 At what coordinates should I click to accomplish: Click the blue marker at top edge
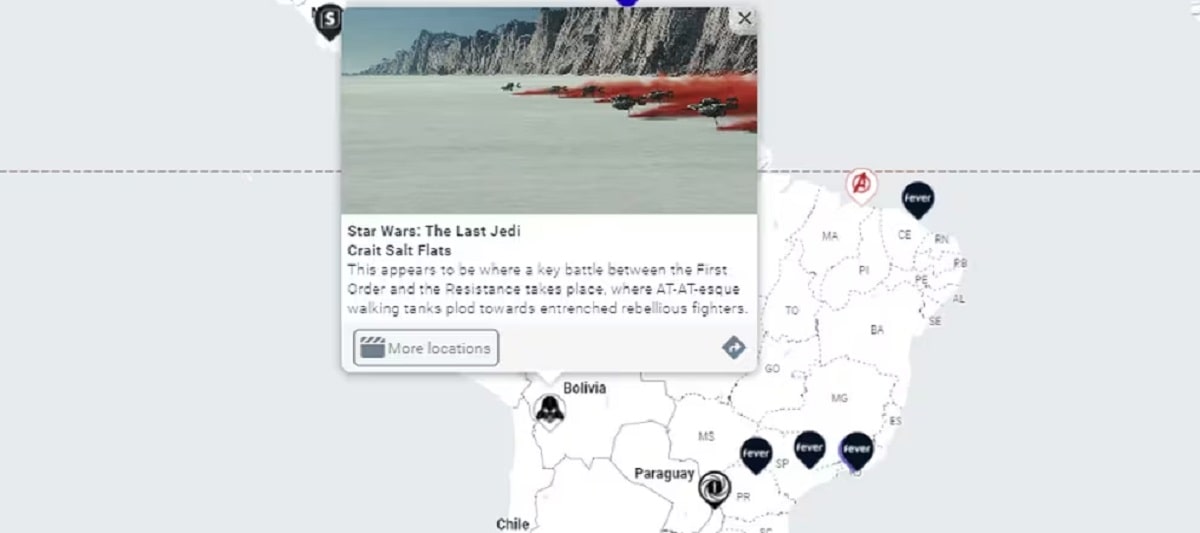pos(627,2)
